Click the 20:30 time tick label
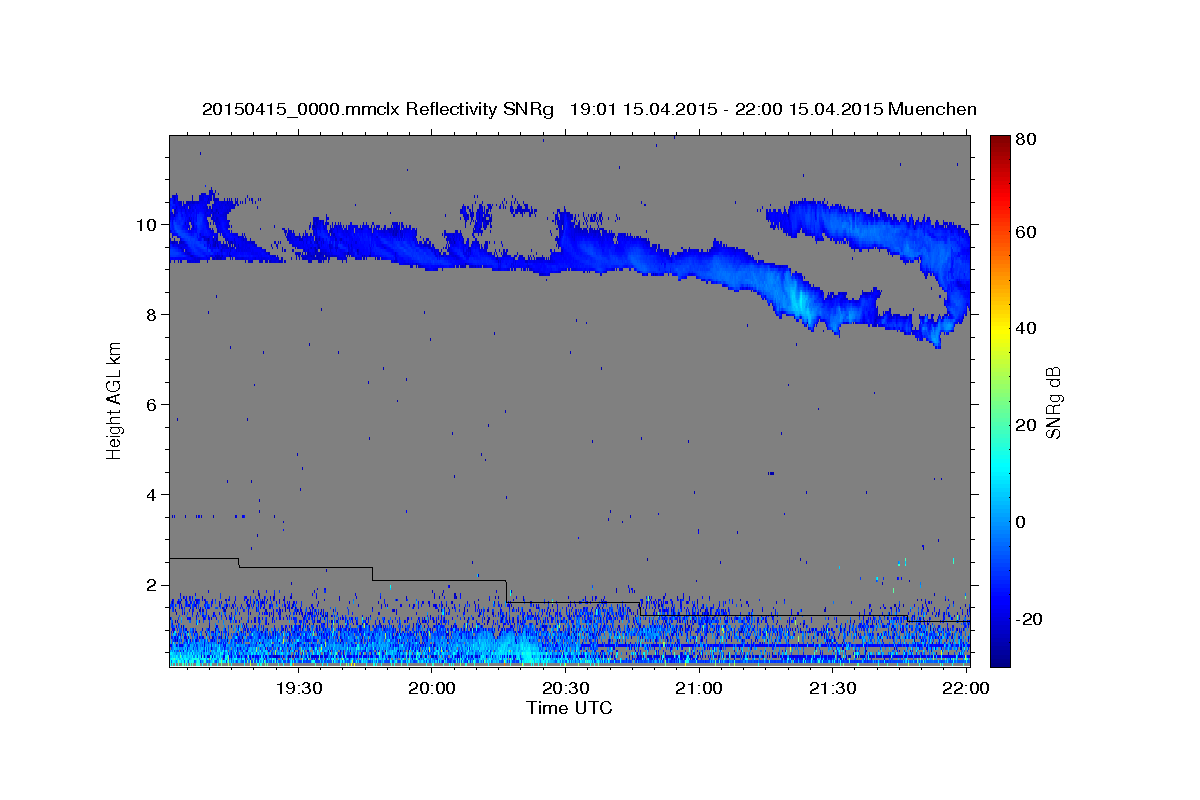 566,688
